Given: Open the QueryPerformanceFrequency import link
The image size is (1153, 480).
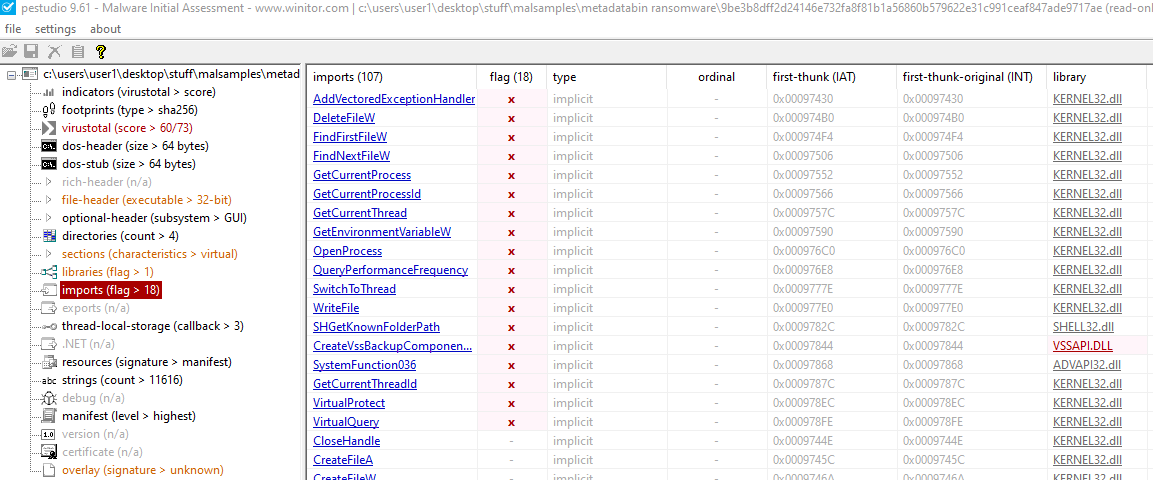Looking at the screenshot, I should point(390,270).
